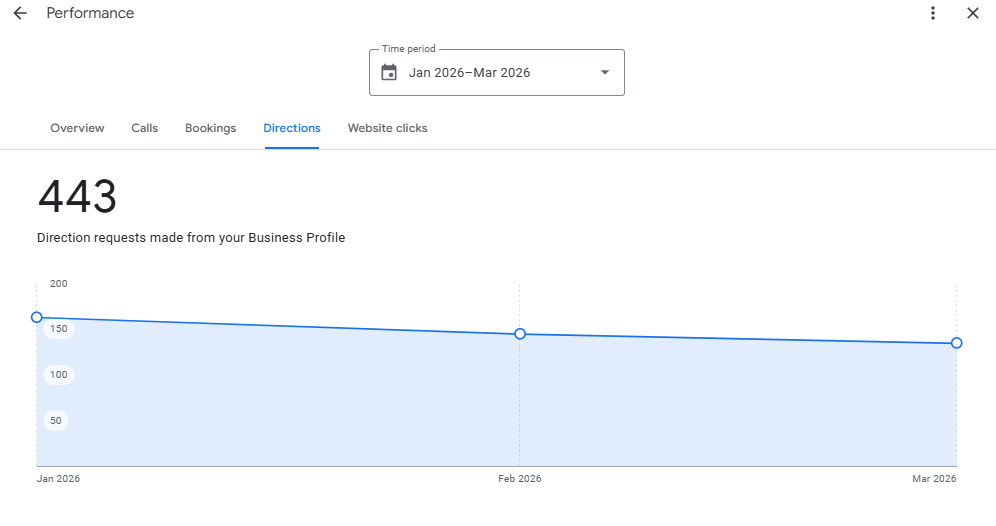Click the 50 y-axis label
This screenshot has width=996, height=526.
pos(56,421)
